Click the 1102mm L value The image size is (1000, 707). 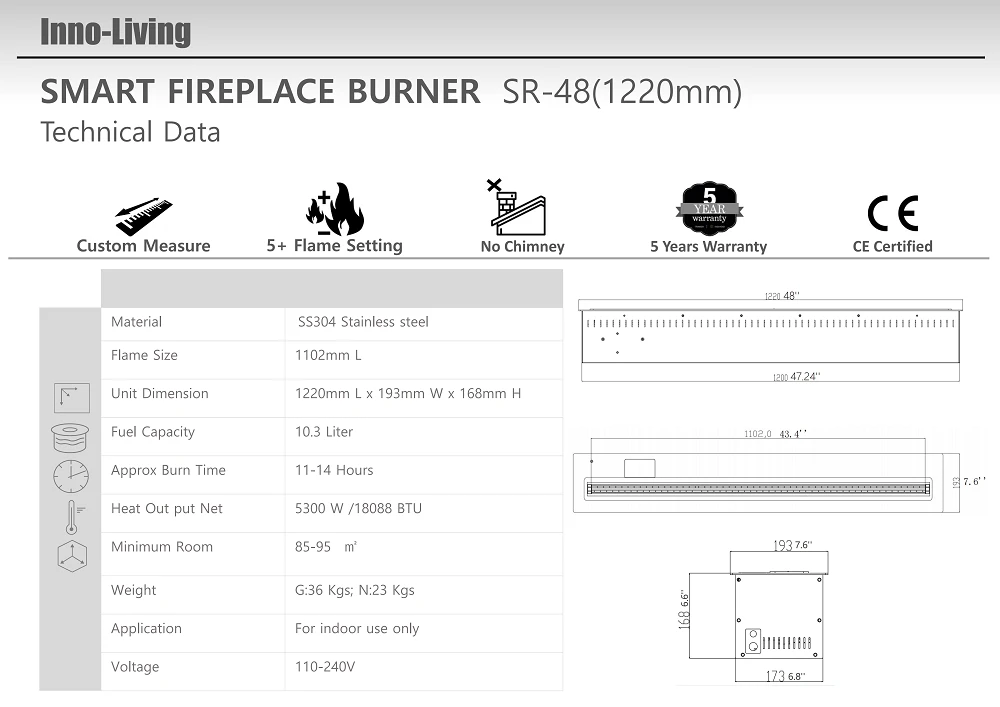click(x=328, y=355)
